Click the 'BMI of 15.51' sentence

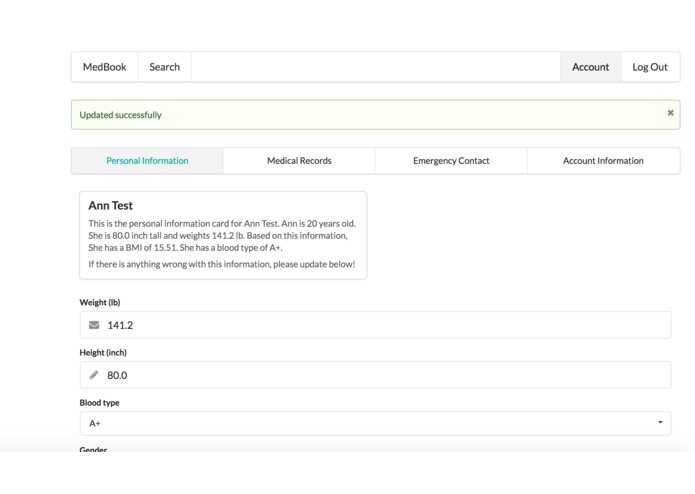click(x=133, y=248)
